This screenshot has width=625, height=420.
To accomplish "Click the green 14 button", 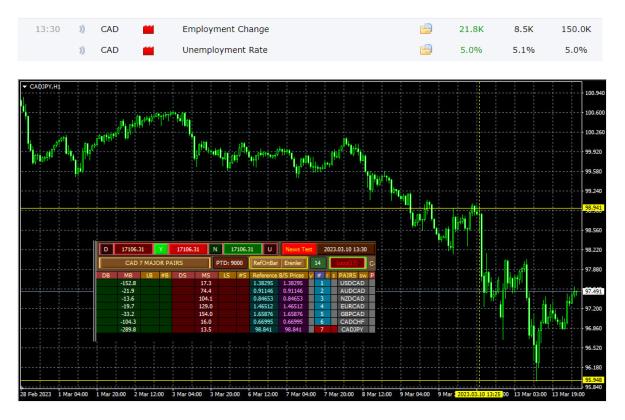I will point(318,263).
